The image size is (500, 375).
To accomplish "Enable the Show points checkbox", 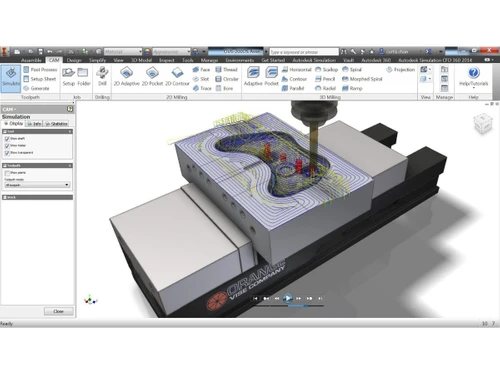I will (7, 173).
